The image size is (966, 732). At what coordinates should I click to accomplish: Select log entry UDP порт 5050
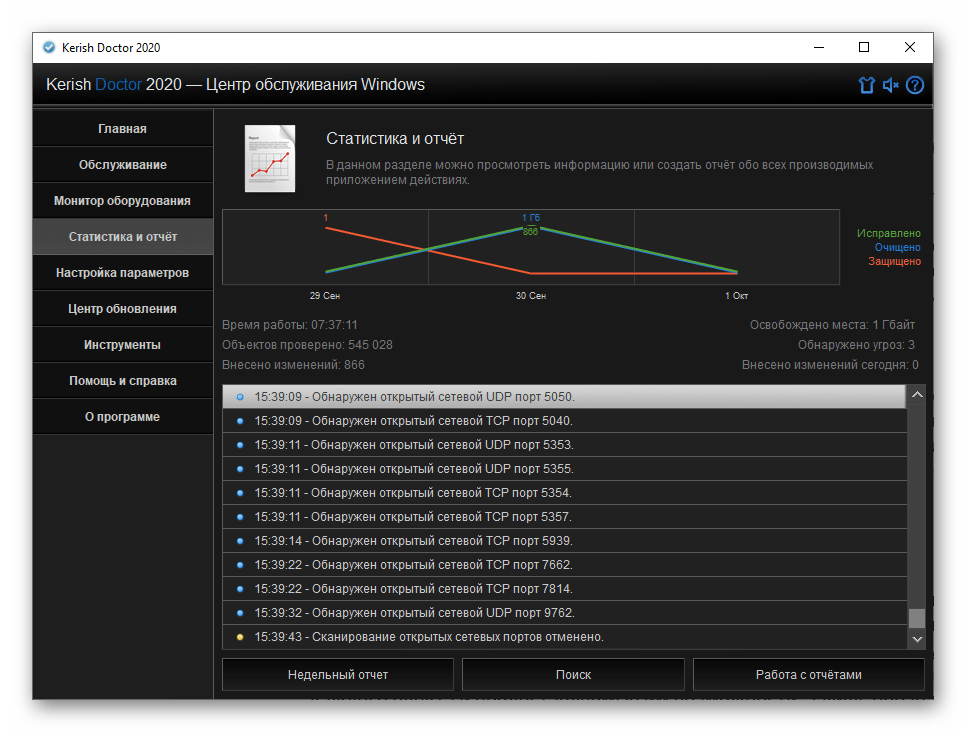pos(564,397)
